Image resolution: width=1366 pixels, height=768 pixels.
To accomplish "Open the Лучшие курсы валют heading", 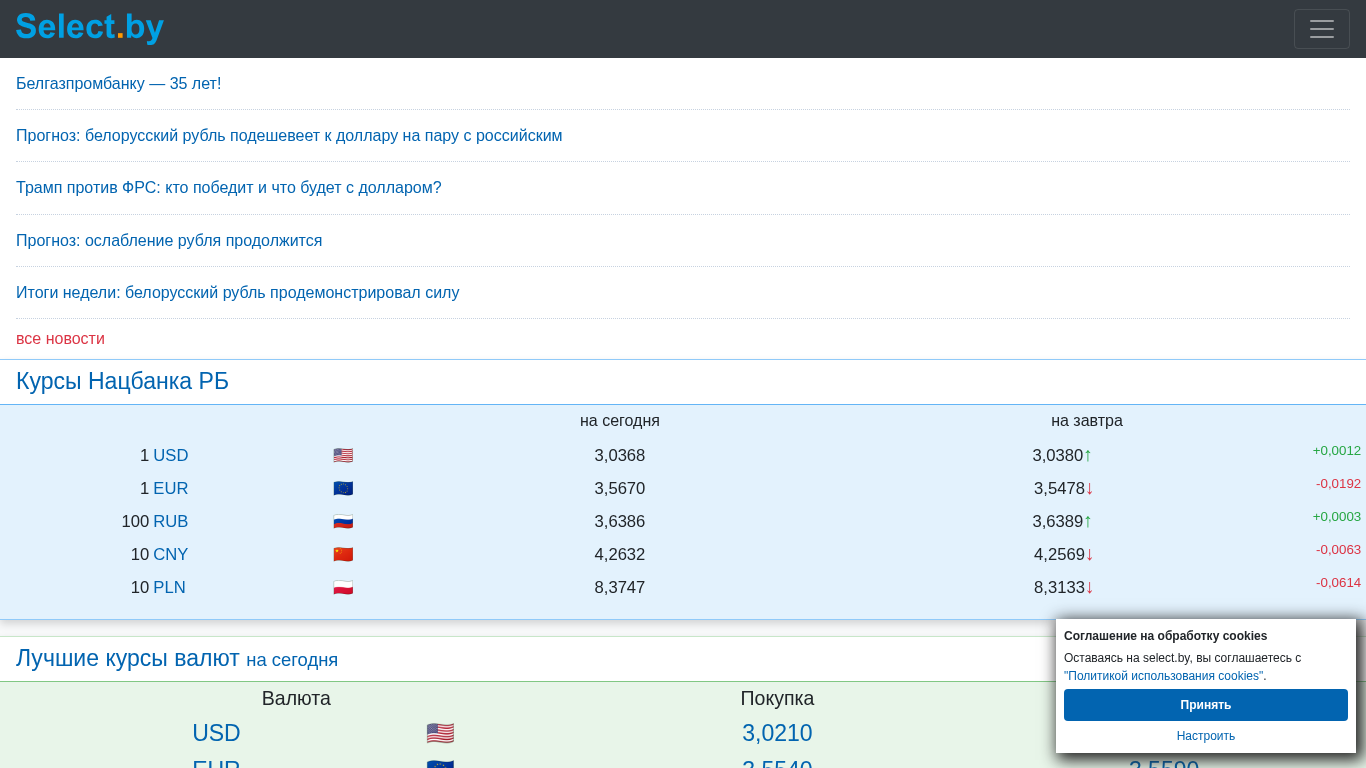I will pos(128,659).
